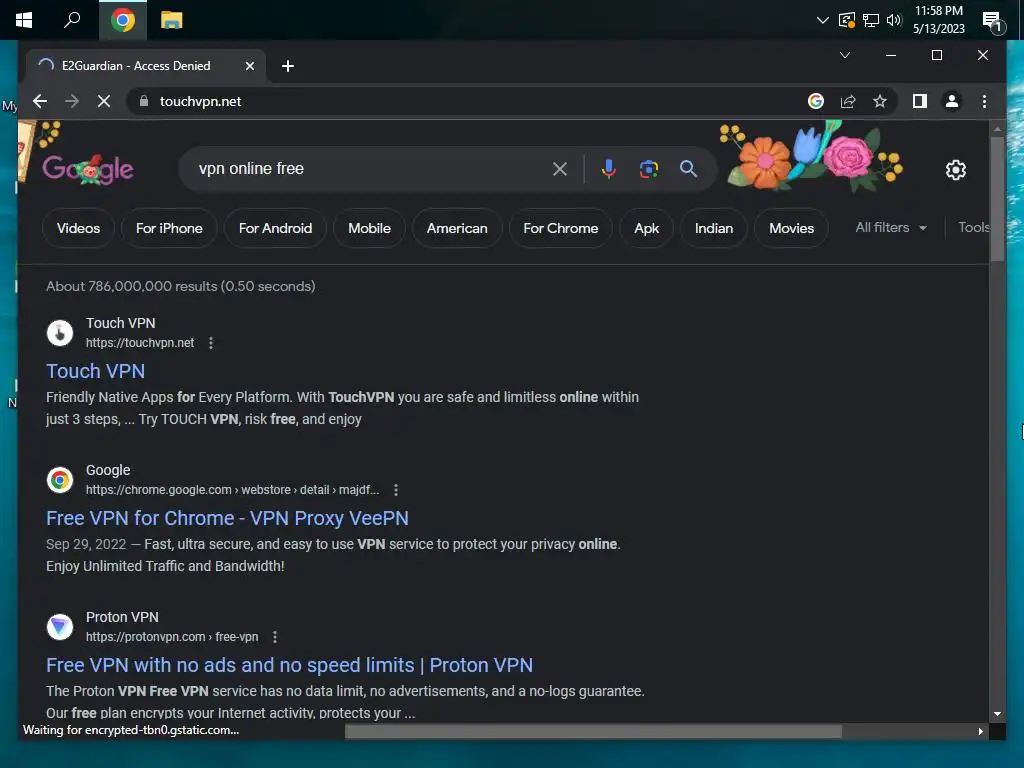1024x768 pixels.
Task: Click the Touch VPN site favicon
Action: pyautogui.click(x=59, y=332)
